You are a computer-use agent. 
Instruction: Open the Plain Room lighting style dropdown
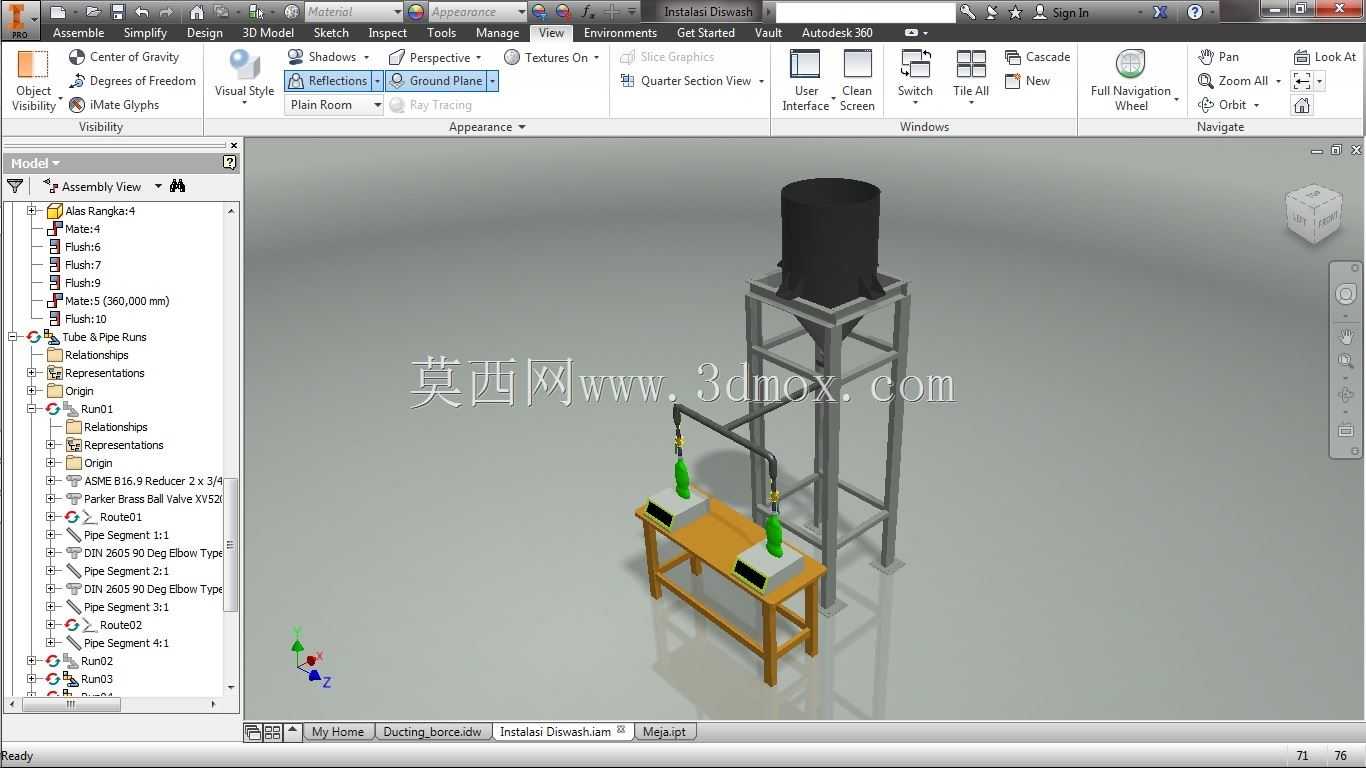point(334,105)
